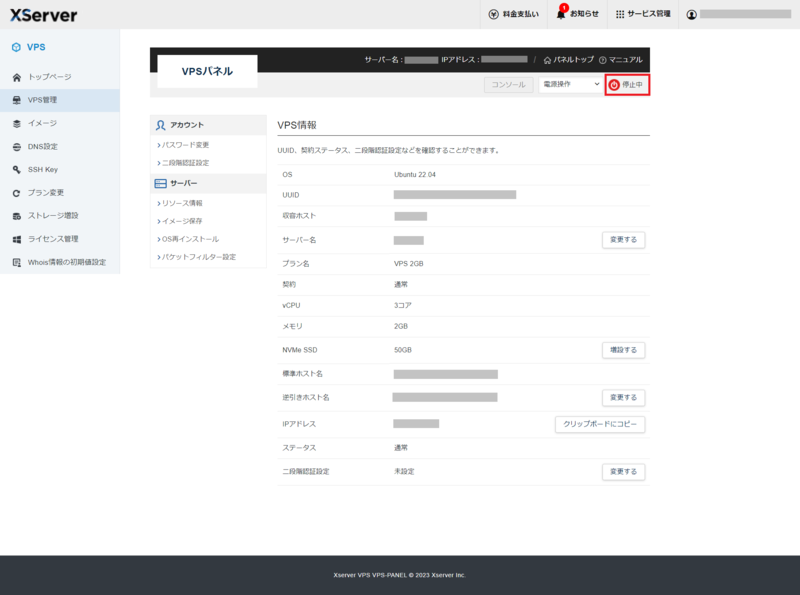Click the home icon beside トップページ
The width and height of the screenshot is (800, 595).
tap(17, 77)
